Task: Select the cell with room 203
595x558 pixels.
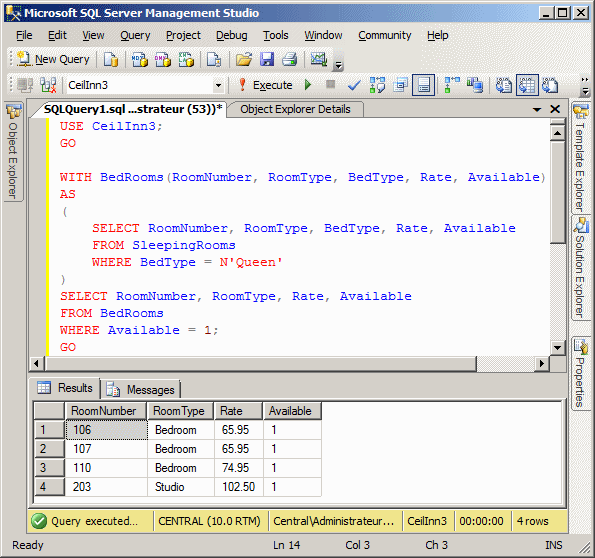Action: (106, 487)
